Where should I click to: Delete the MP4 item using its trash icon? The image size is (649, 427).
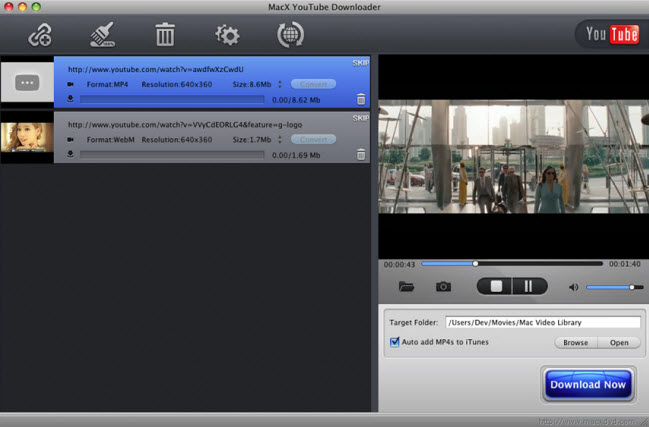click(361, 99)
